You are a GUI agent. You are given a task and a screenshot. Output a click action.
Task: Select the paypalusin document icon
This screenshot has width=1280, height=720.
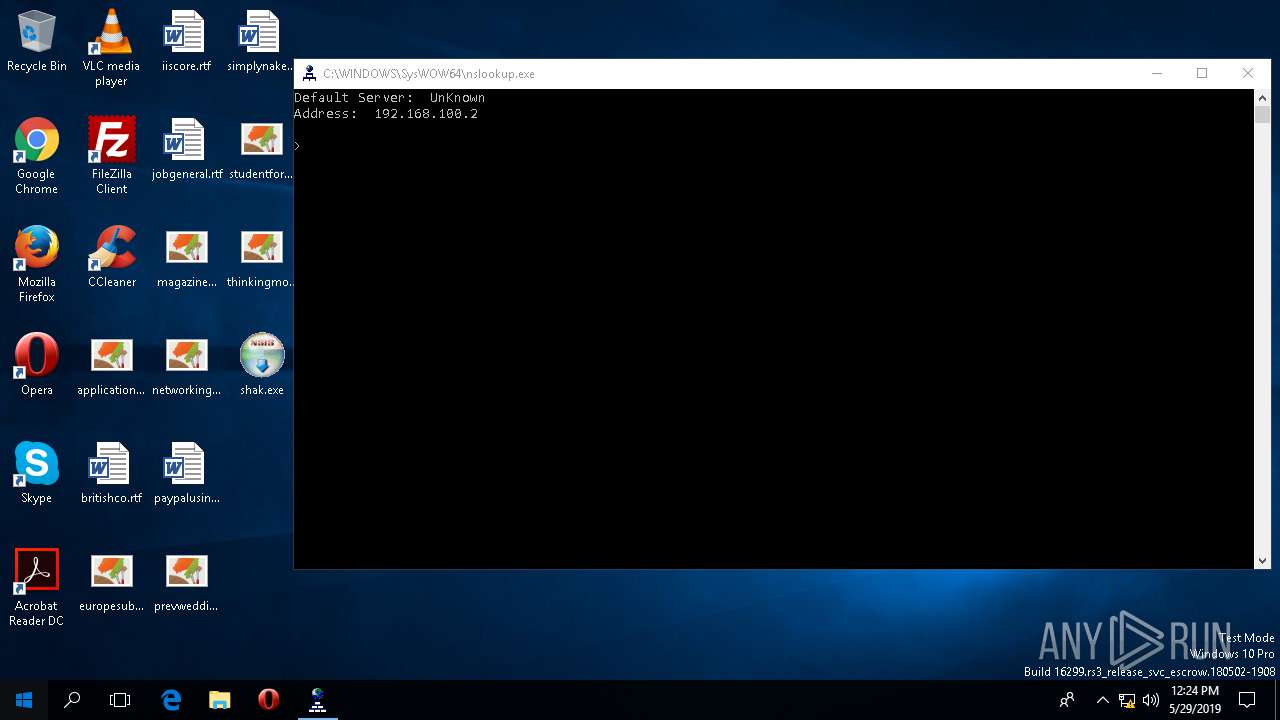pos(186,474)
